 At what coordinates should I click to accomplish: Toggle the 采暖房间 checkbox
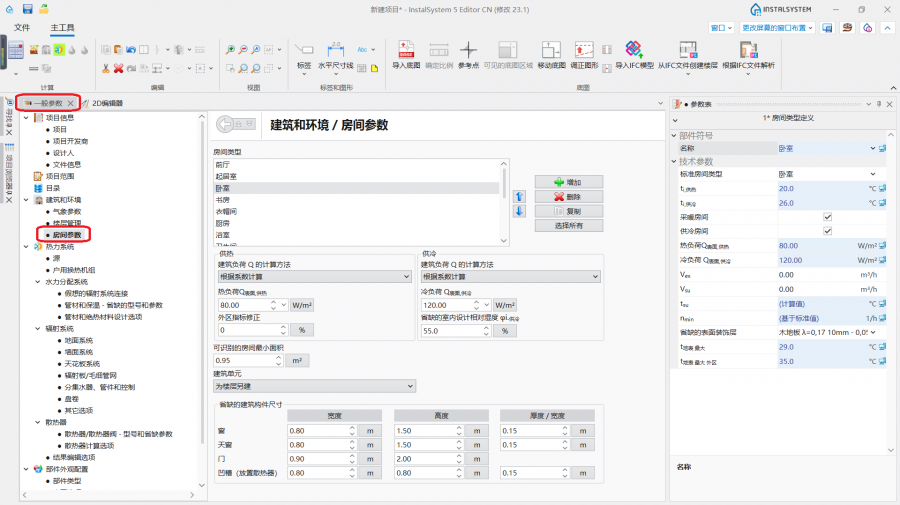pos(827,216)
